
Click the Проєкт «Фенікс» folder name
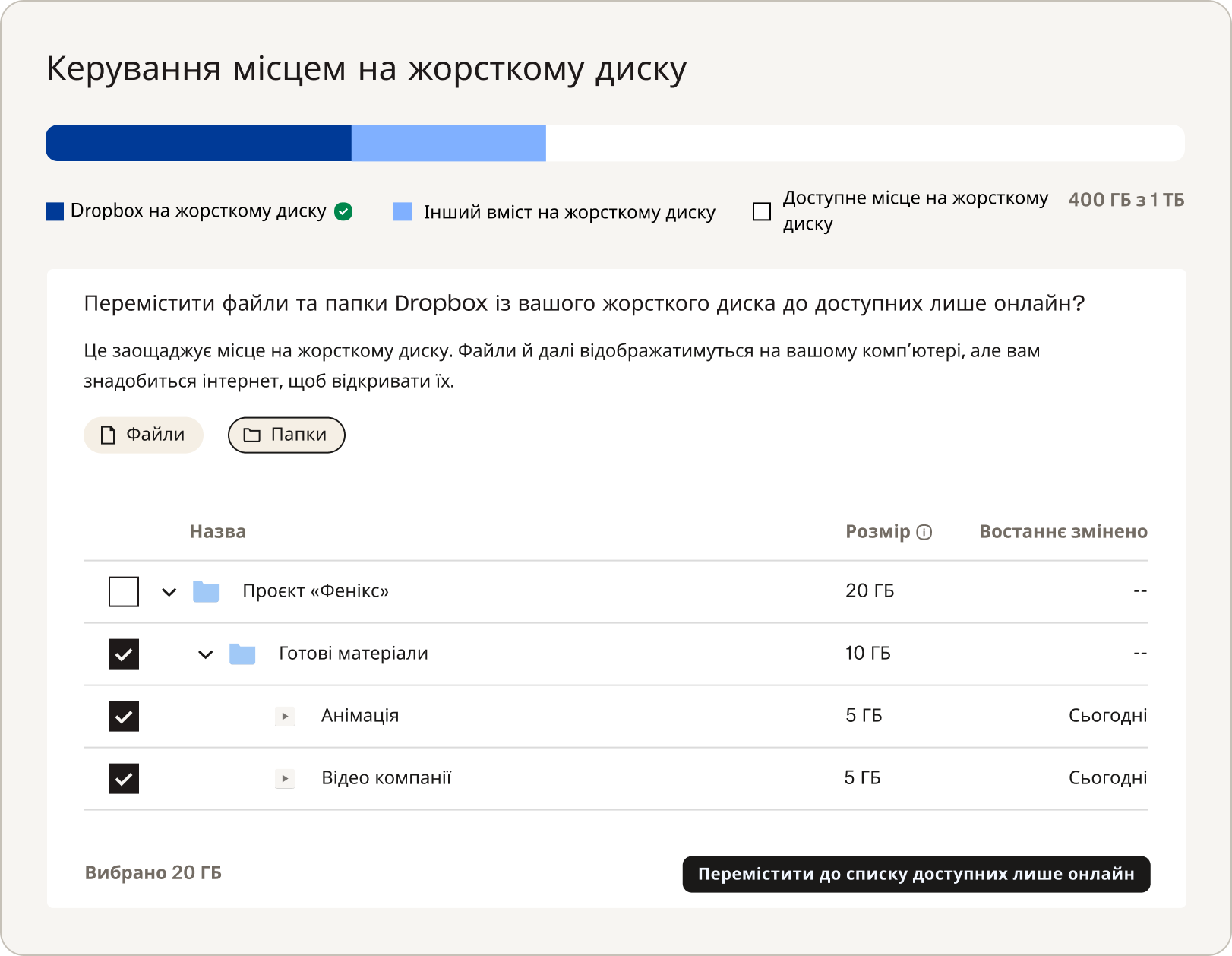click(x=315, y=591)
